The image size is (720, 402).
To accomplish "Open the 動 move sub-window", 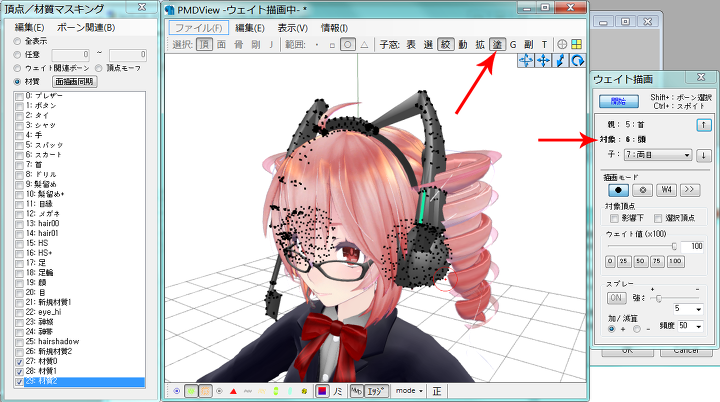I will [463, 45].
